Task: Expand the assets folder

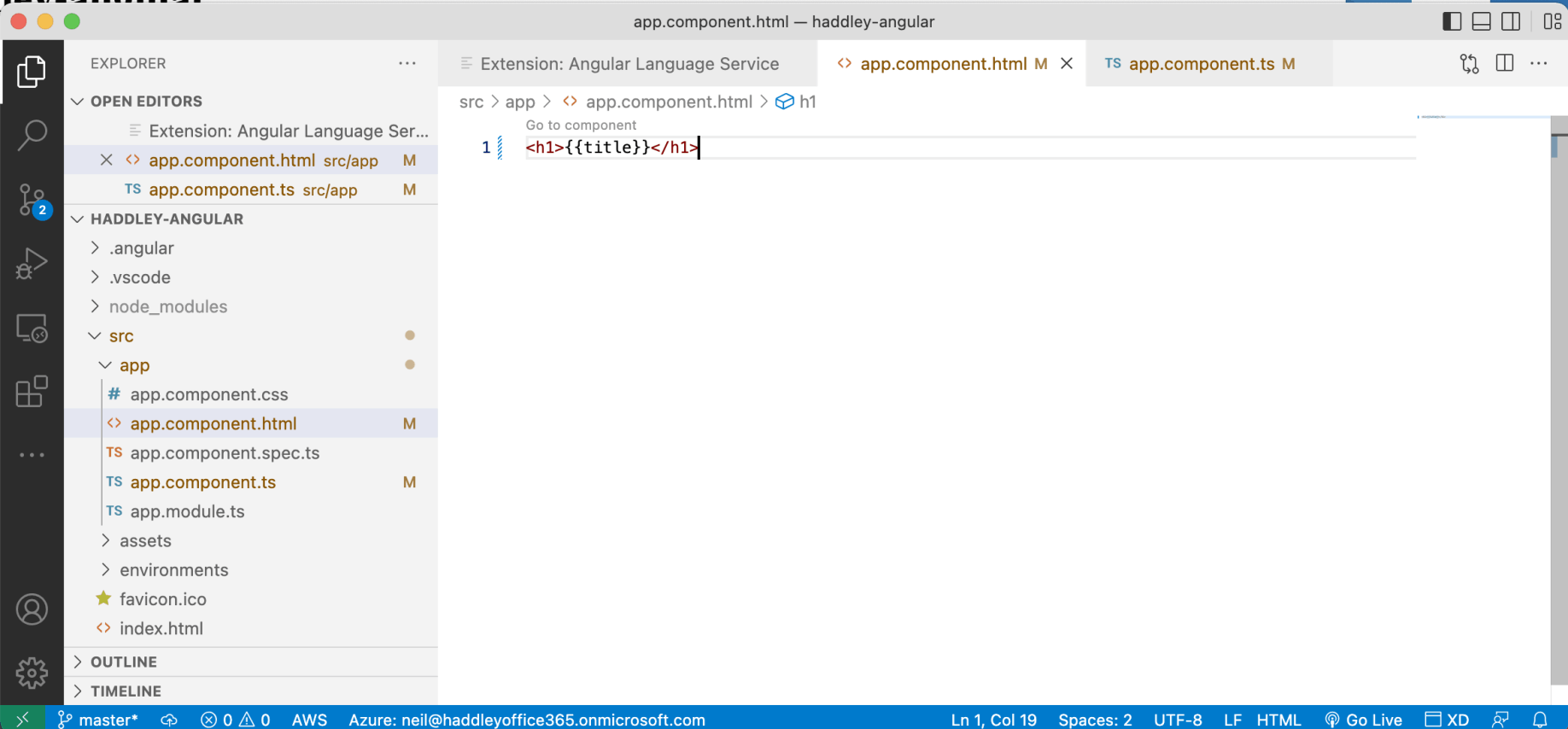Action: click(251, 541)
